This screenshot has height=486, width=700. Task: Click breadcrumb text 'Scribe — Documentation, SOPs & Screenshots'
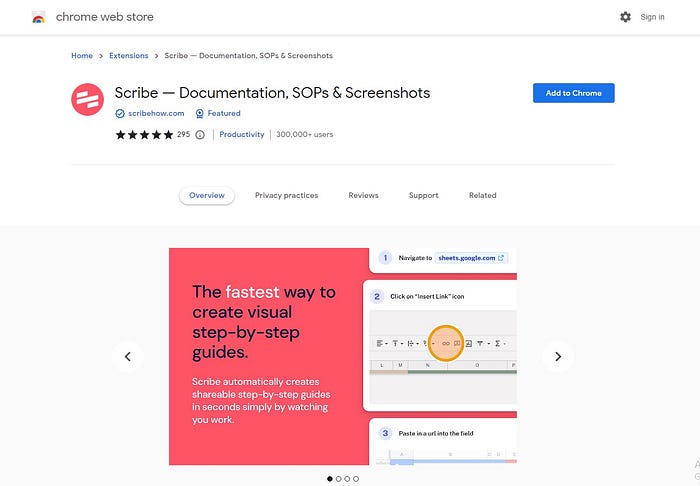[x=249, y=56]
